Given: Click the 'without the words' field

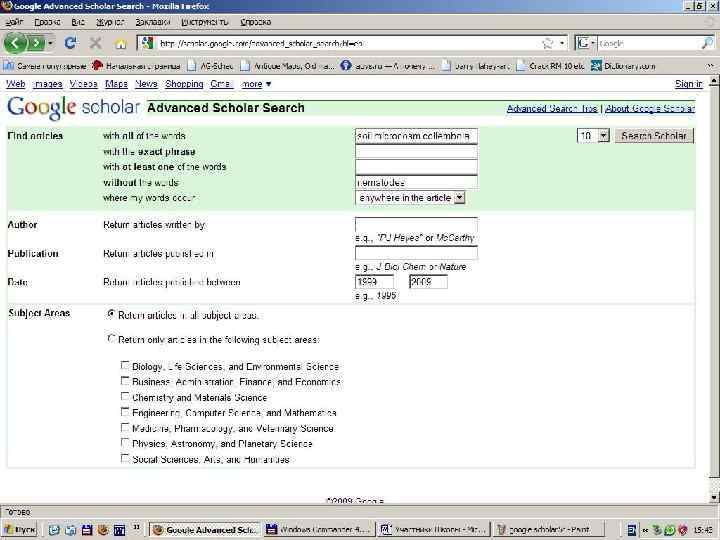Looking at the screenshot, I should [x=416, y=182].
